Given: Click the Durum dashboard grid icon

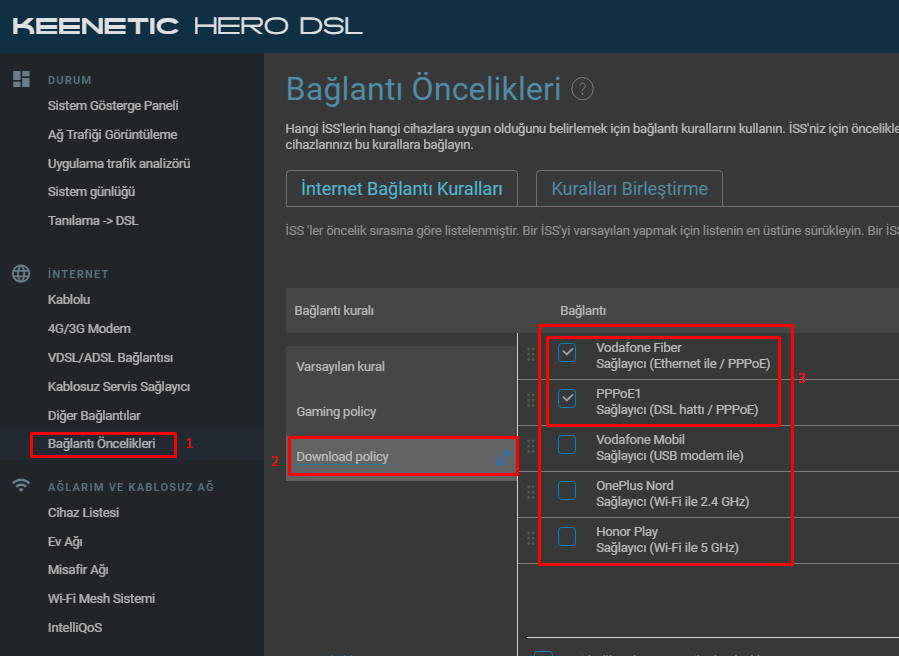Looking at the screenshot, I should coord(21,79).
